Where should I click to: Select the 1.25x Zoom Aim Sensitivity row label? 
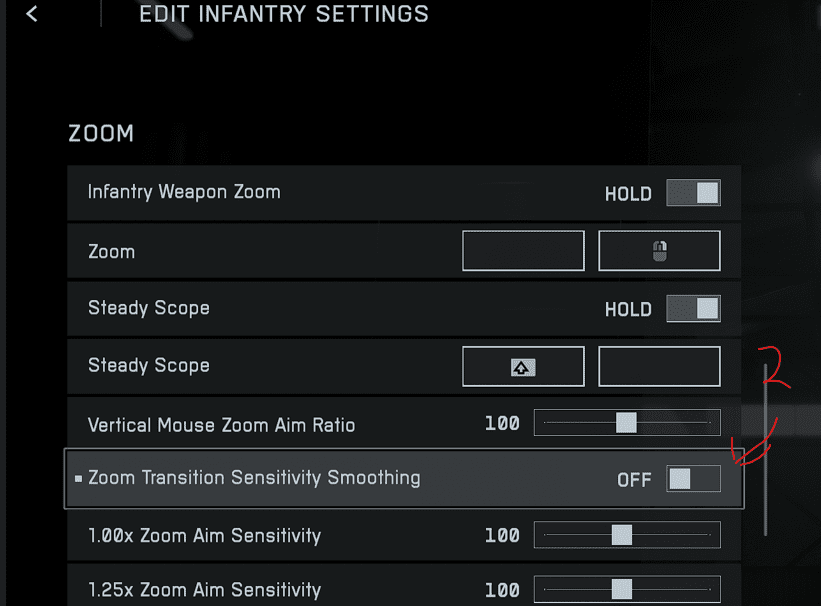(x=204, y=590)
